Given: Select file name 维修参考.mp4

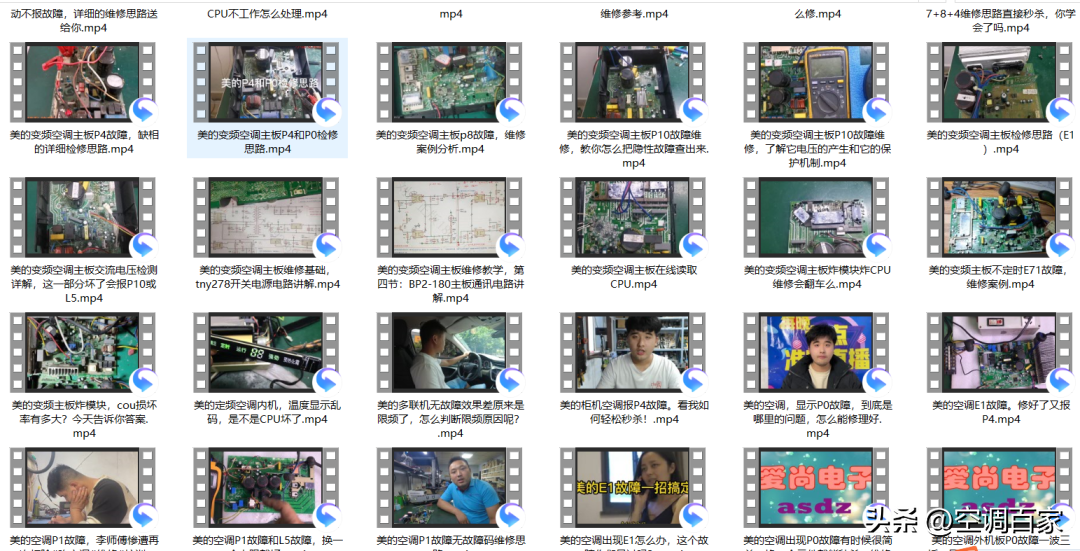Looking at the screenshot, I should [x=634, y=13].
